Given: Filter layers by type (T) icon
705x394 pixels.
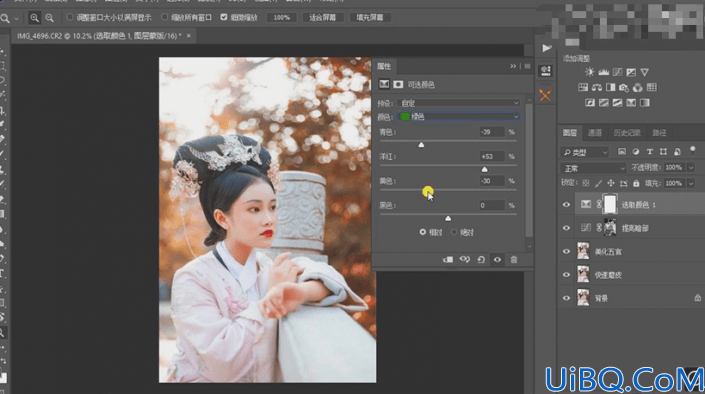Looking at the screenshot, I should tap(649, 152).
